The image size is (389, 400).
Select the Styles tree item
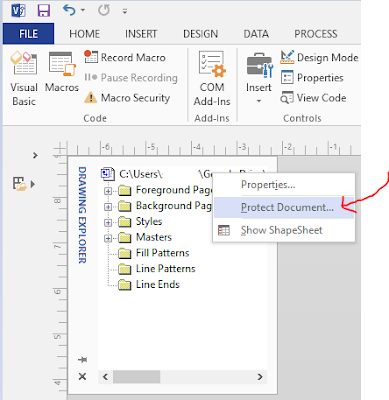(x=149, y=221)
